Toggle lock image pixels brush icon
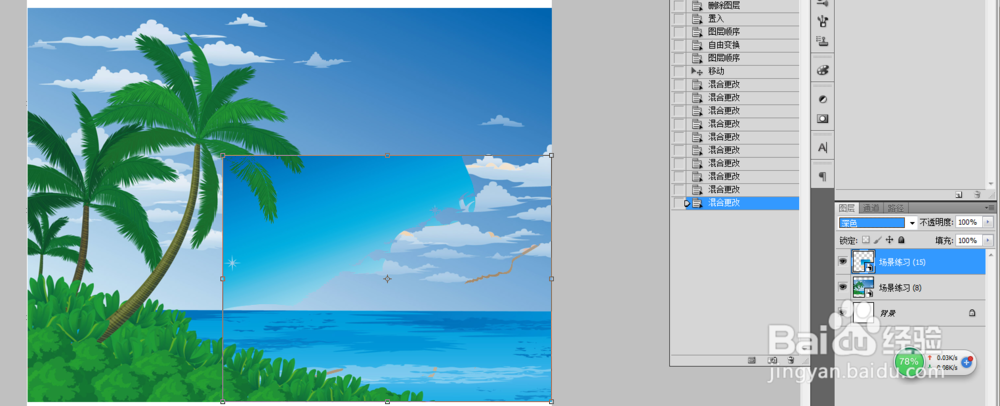Image resolution: width=1000 pixels, height=406 pixels. click(x=878, y=240)
